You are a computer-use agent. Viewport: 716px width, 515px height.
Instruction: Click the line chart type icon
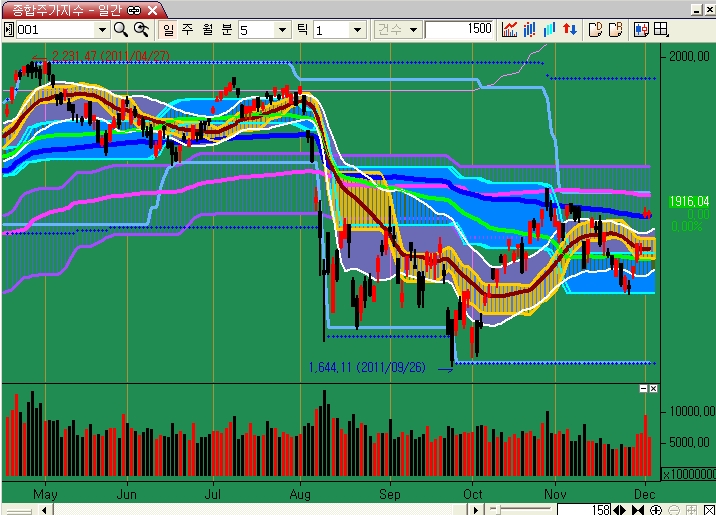[510, 30]
